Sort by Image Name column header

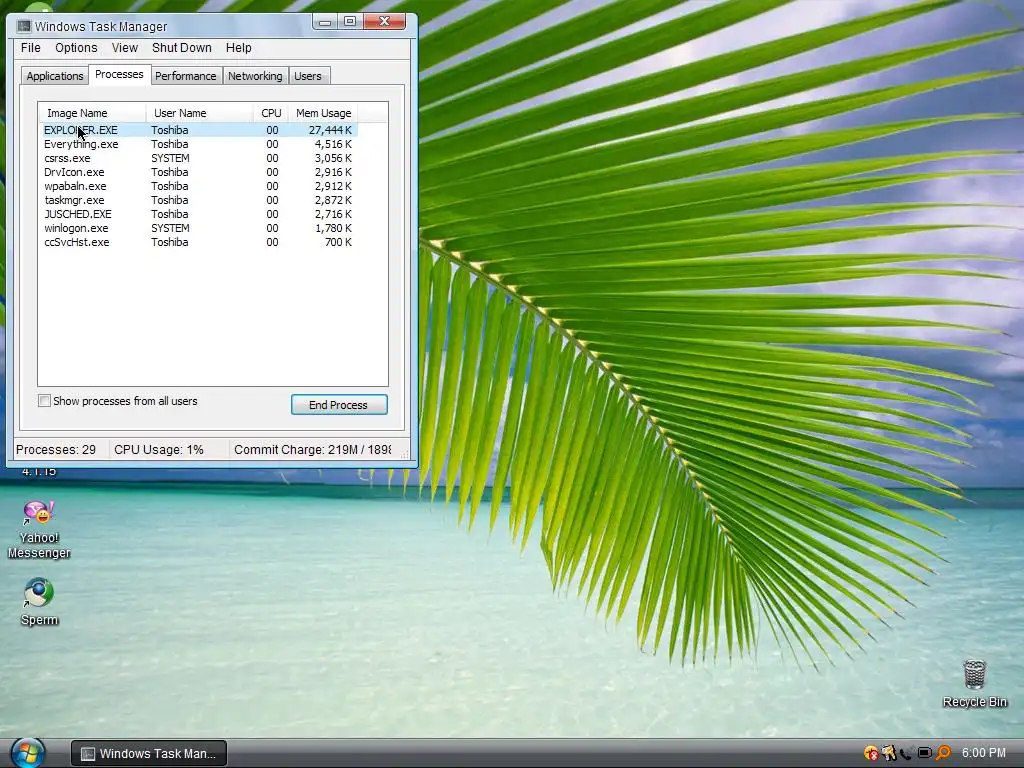pos(92,113)
